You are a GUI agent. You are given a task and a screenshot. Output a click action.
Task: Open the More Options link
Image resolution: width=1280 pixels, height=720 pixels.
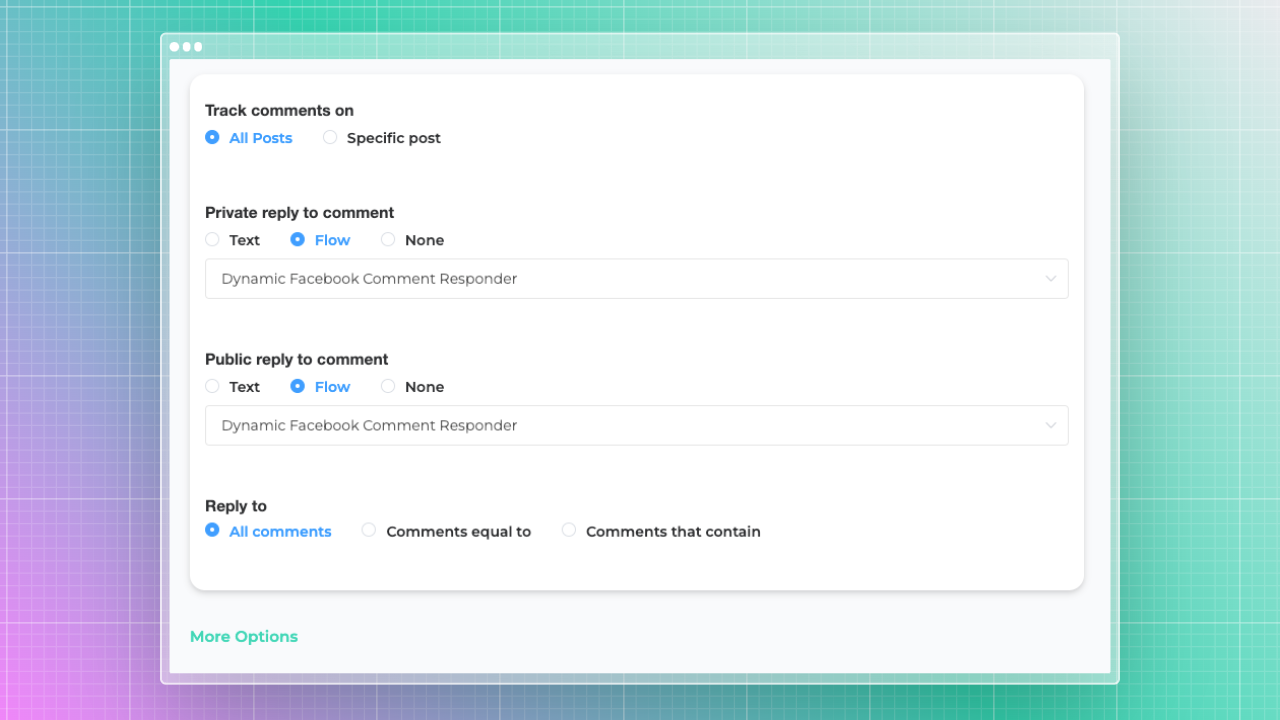(x=244, y=637)
